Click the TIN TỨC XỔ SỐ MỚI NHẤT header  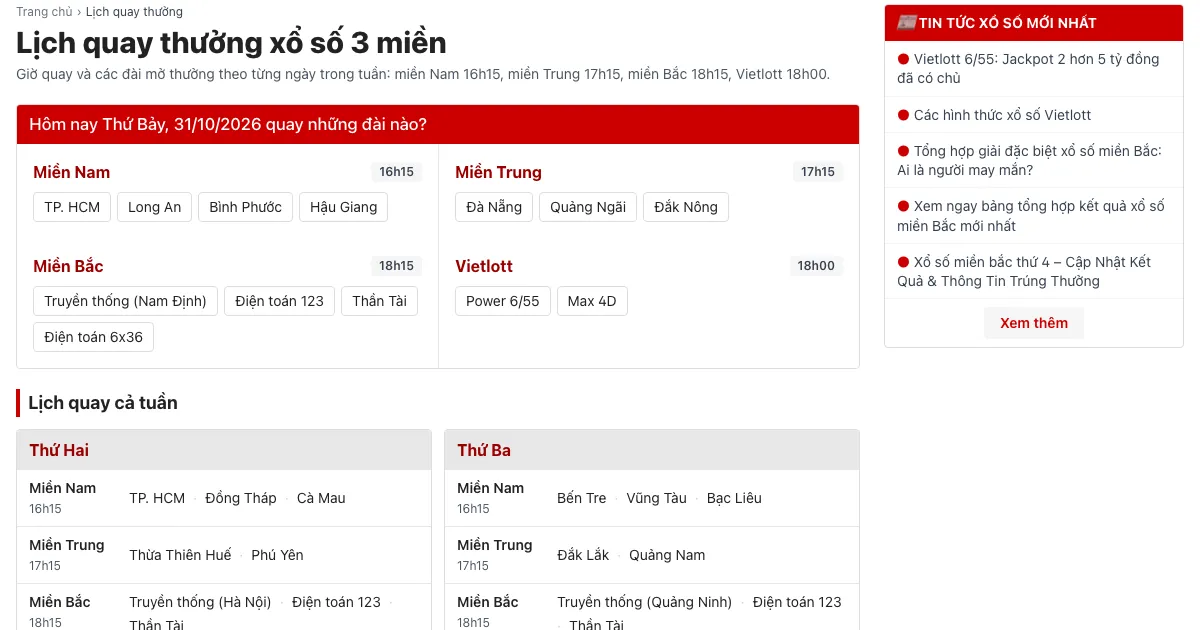[x=1034, y=23]
